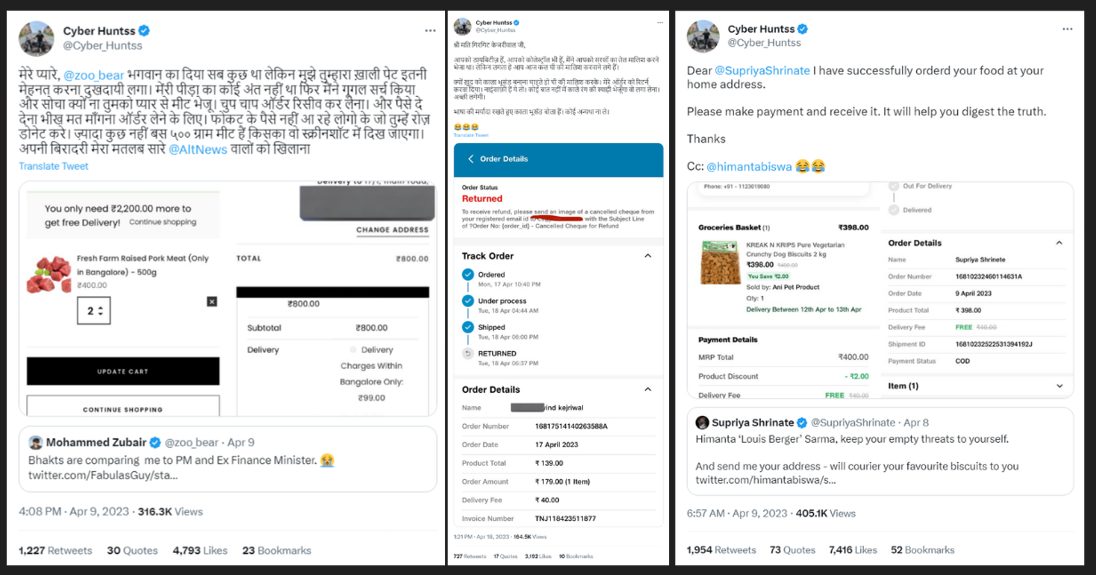Click the Shipped status checkmark circle
The width and height of the screenshot is (1096, 575).
pos(468,327)
